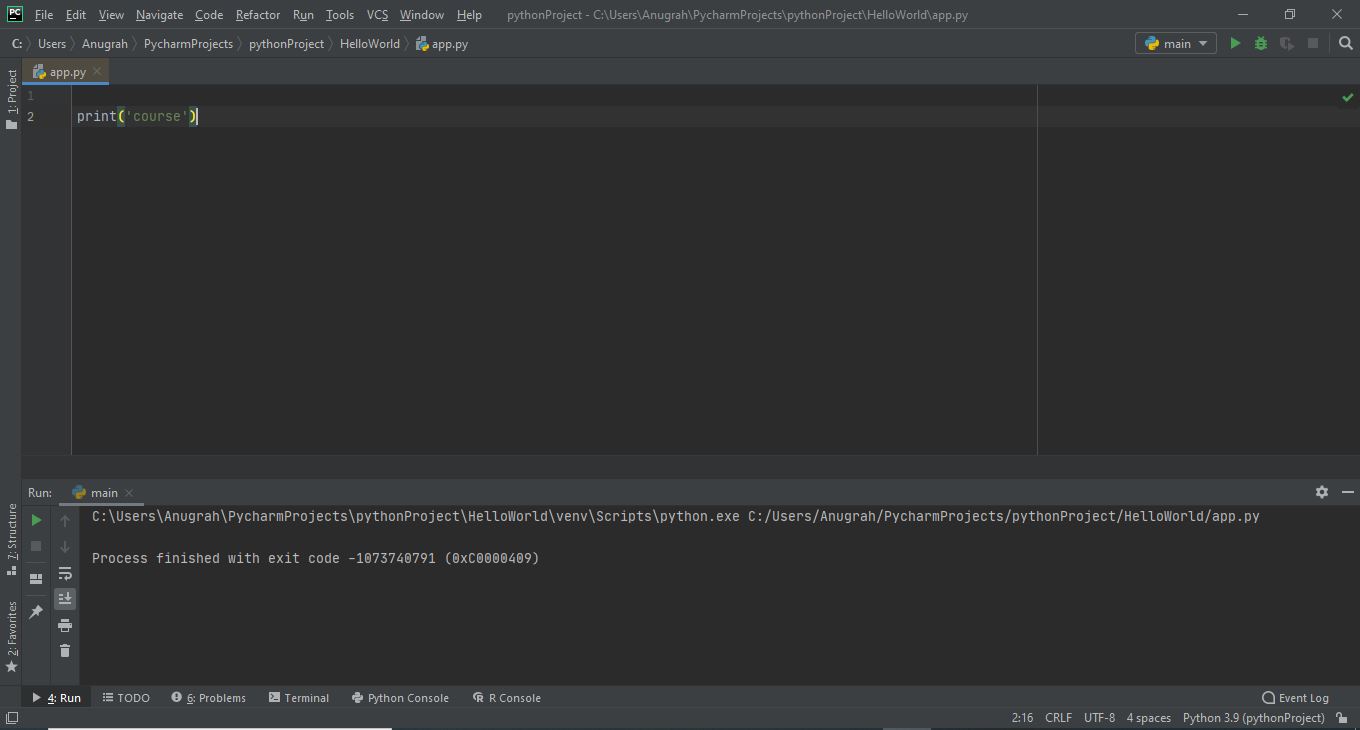The image size is (1360, 730).
Task: Select Python 3.9 interpreter in status bar
Action: pyautogui.click(x=1253, y=718)
